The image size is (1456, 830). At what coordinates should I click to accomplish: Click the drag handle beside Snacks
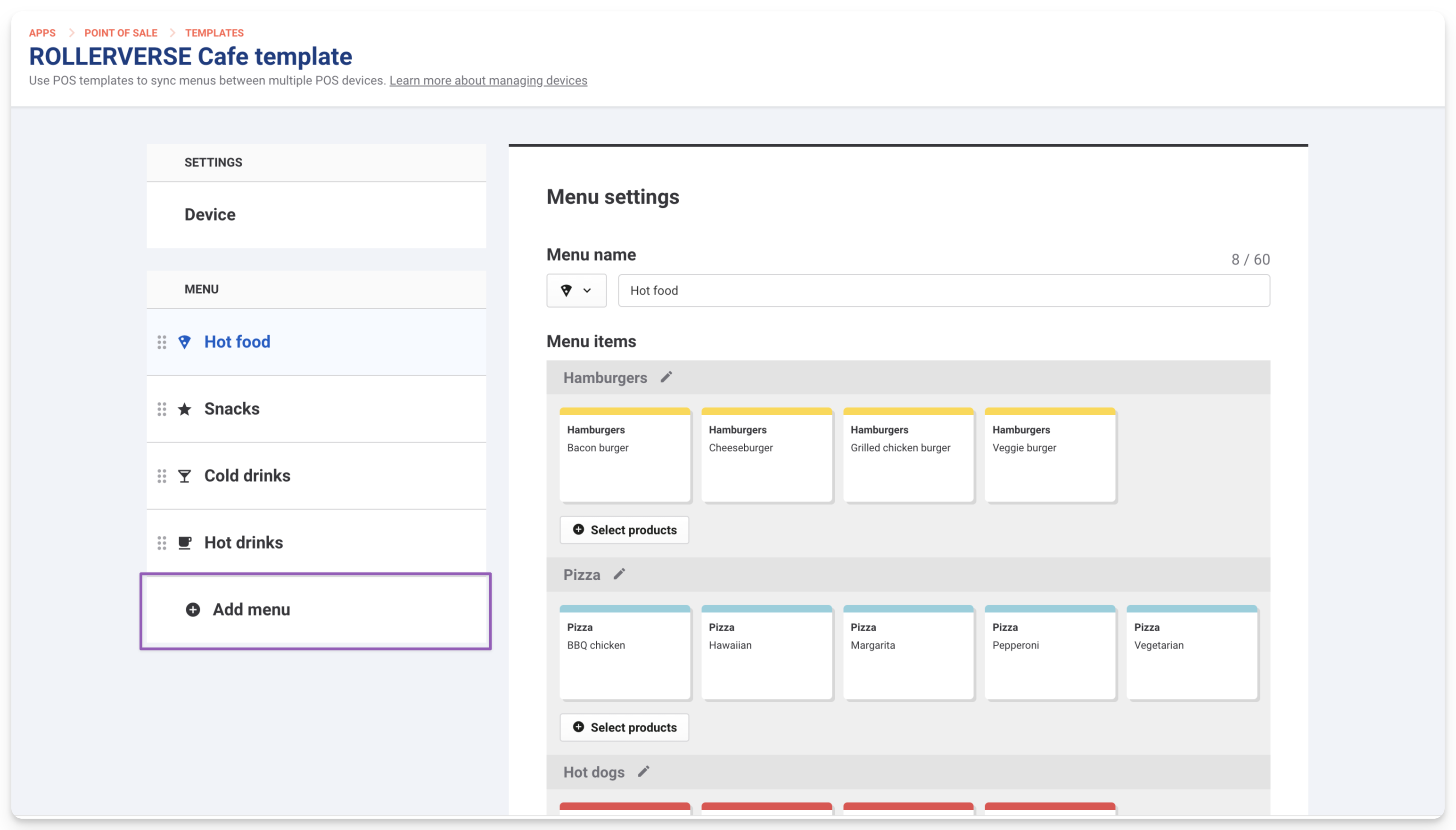(x=162, y=409)
